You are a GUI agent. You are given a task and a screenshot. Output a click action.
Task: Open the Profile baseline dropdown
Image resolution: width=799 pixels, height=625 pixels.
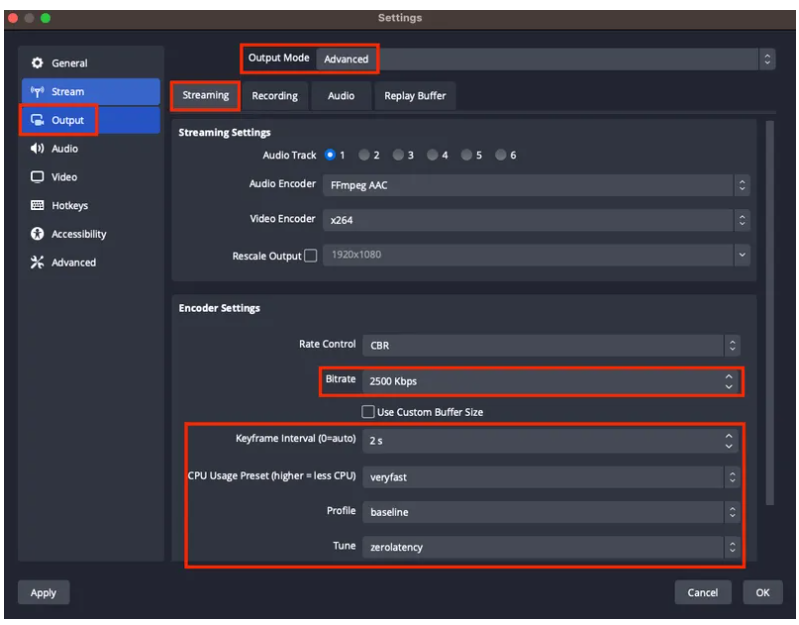pos(551,512)
